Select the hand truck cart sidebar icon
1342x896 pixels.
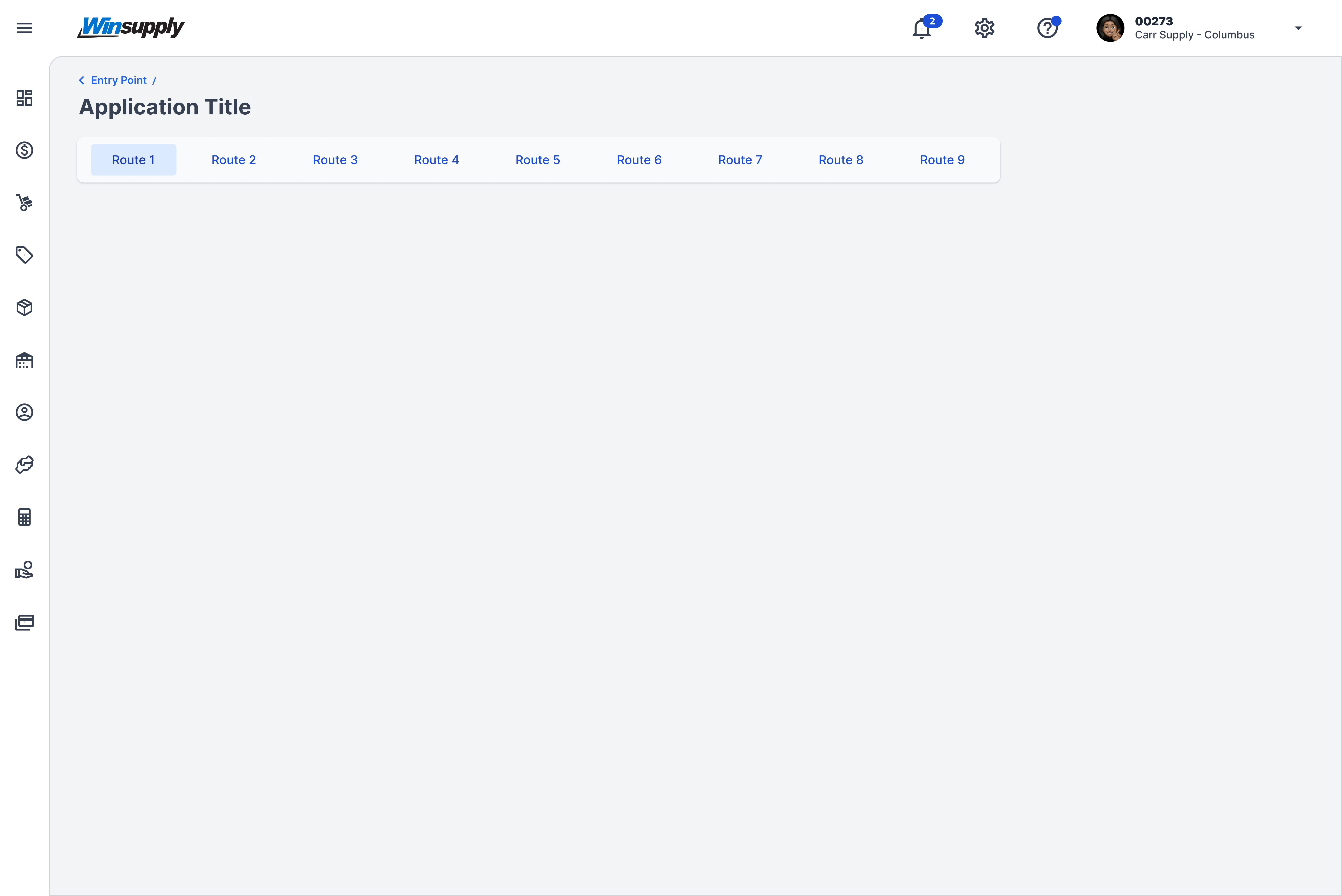pyautogui.click(x=24, y=202)
